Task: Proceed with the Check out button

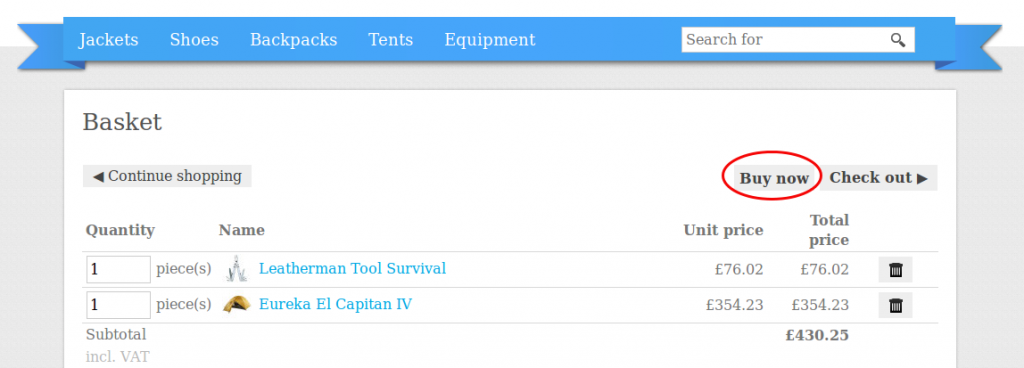Action: pos(878,178)
